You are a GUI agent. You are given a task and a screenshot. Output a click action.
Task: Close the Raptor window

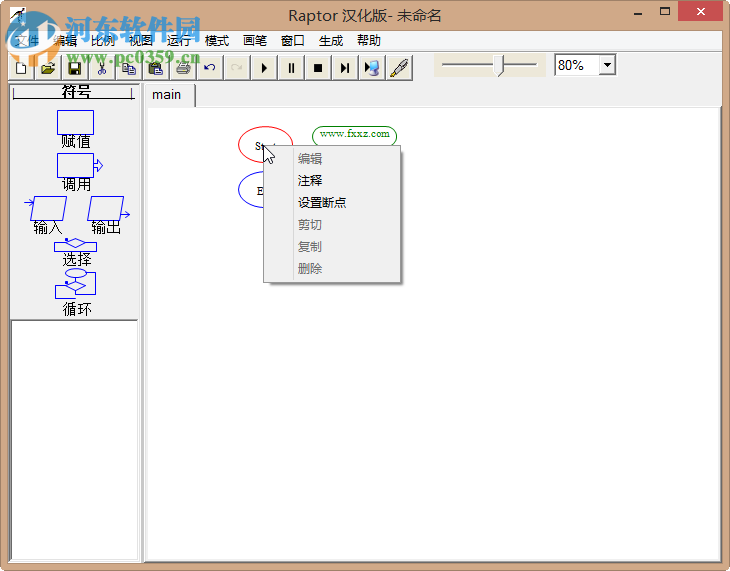(700, 12)
